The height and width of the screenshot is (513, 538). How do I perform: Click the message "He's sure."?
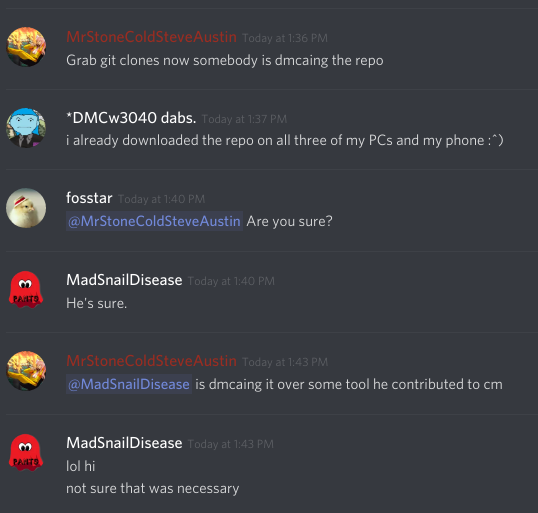96,303
